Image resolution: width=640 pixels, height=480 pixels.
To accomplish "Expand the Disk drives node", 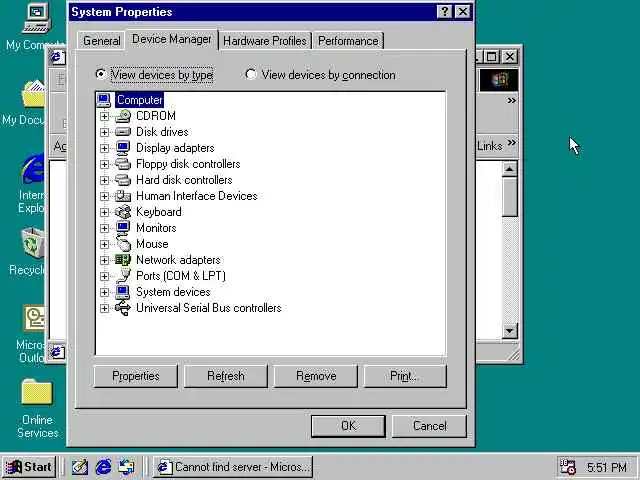I will [104, 132].
